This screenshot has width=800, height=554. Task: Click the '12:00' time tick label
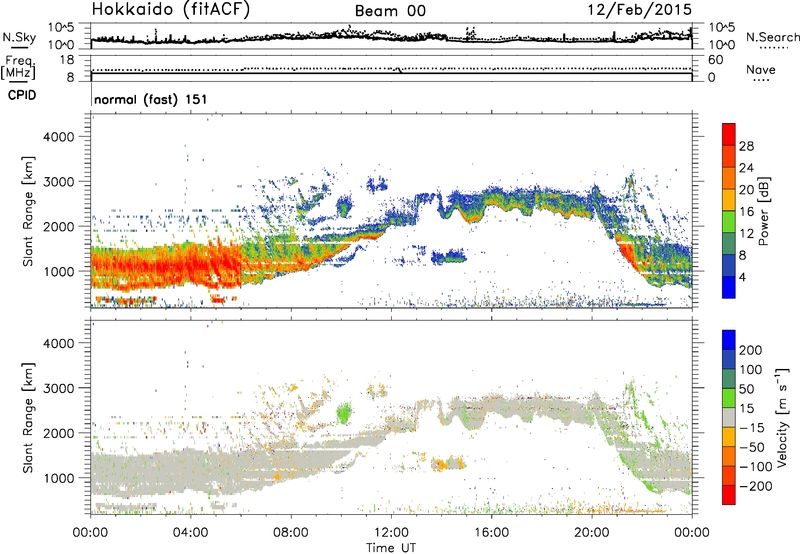click(391, 533)
